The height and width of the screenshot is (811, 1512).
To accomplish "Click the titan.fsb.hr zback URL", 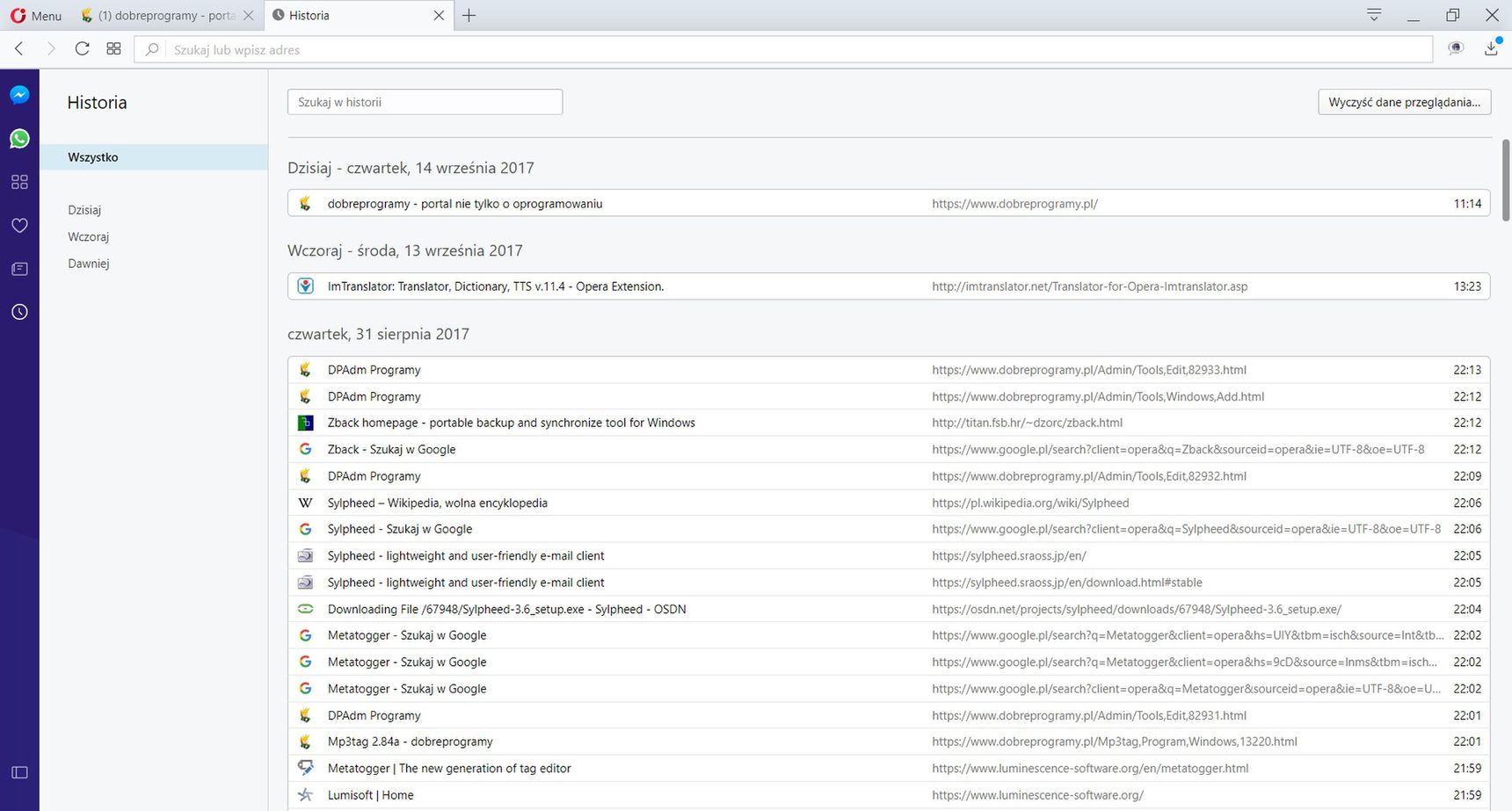I will point(1027,423).
